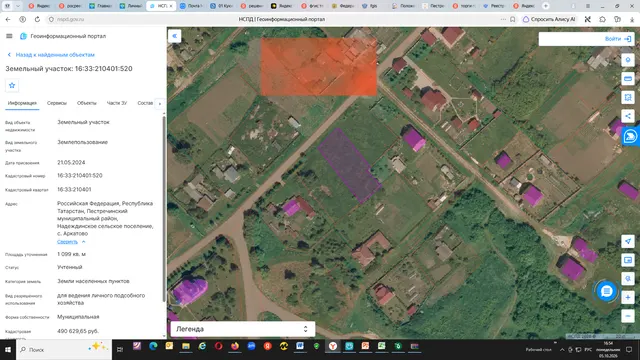Image resolution: width=640 pixels, height=360 pixels.
Task: Click cadastral quarter 16:33:210401 value
Action: 74,189
